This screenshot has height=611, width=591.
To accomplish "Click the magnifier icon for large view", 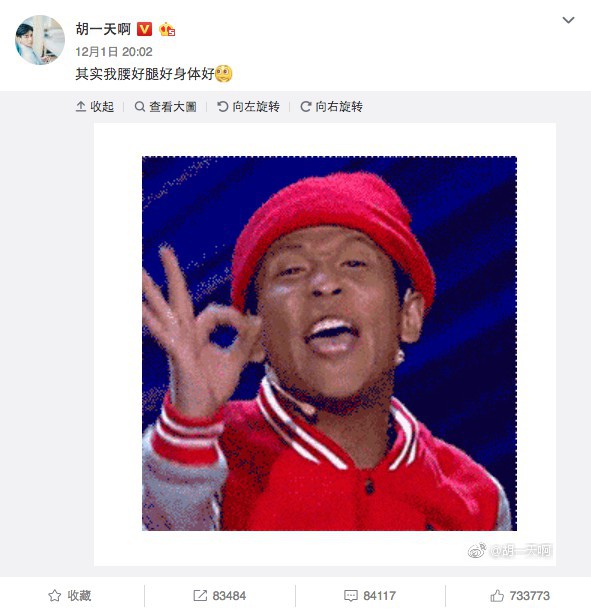I will click(139, 106).
